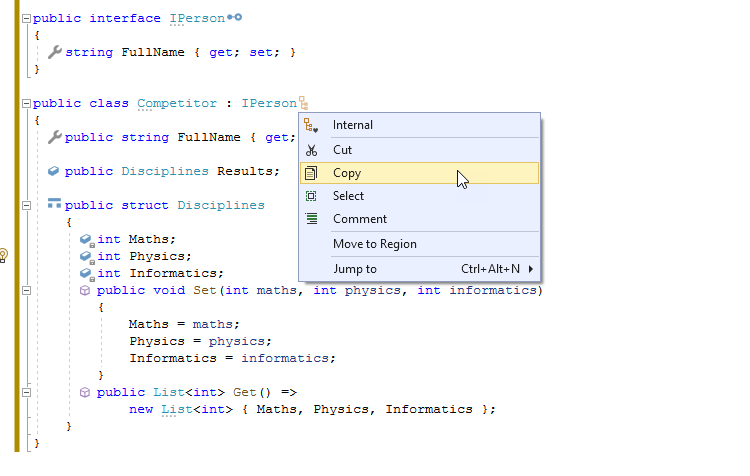
Task: Click the method cube icon beside Get method
Action: [x=86, y=392]
